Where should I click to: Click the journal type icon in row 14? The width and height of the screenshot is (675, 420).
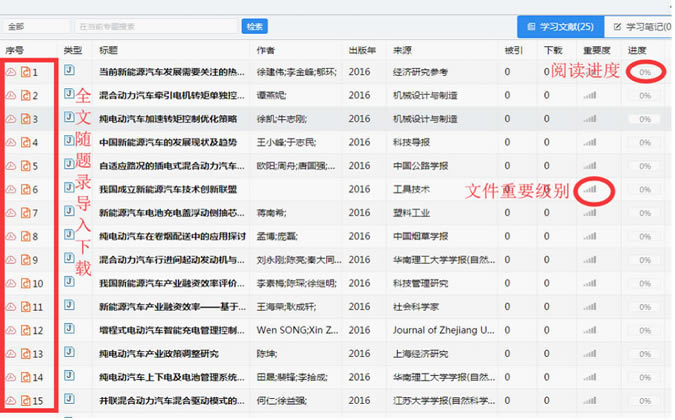click(70, 376)
